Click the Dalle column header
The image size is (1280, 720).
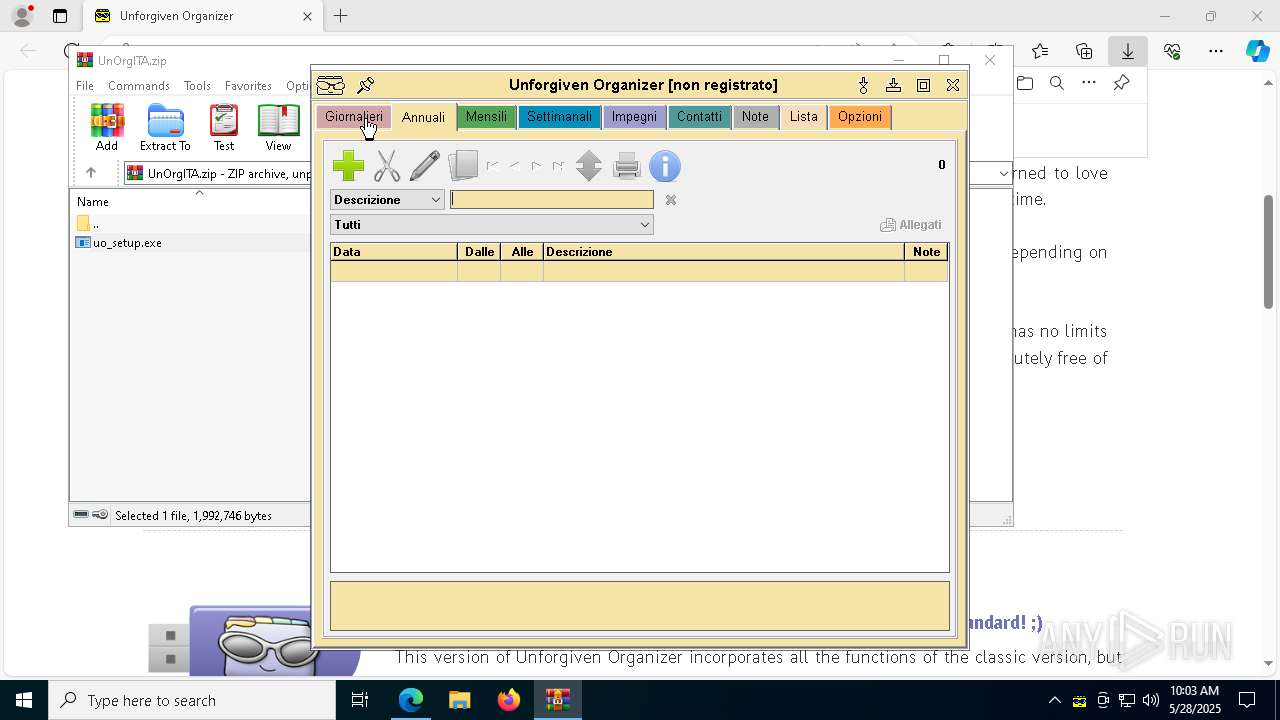tap(479, 252)
